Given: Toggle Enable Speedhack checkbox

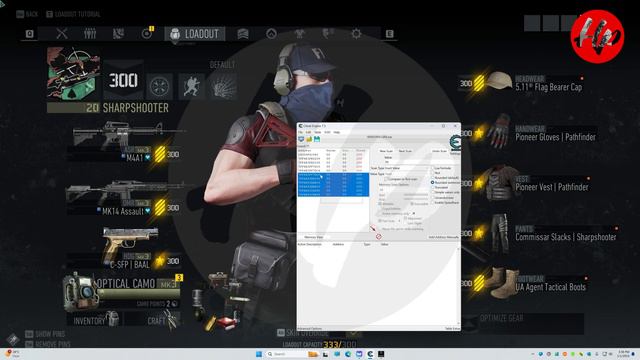Looking at the screenshot, I should click(x=445, y=202).
